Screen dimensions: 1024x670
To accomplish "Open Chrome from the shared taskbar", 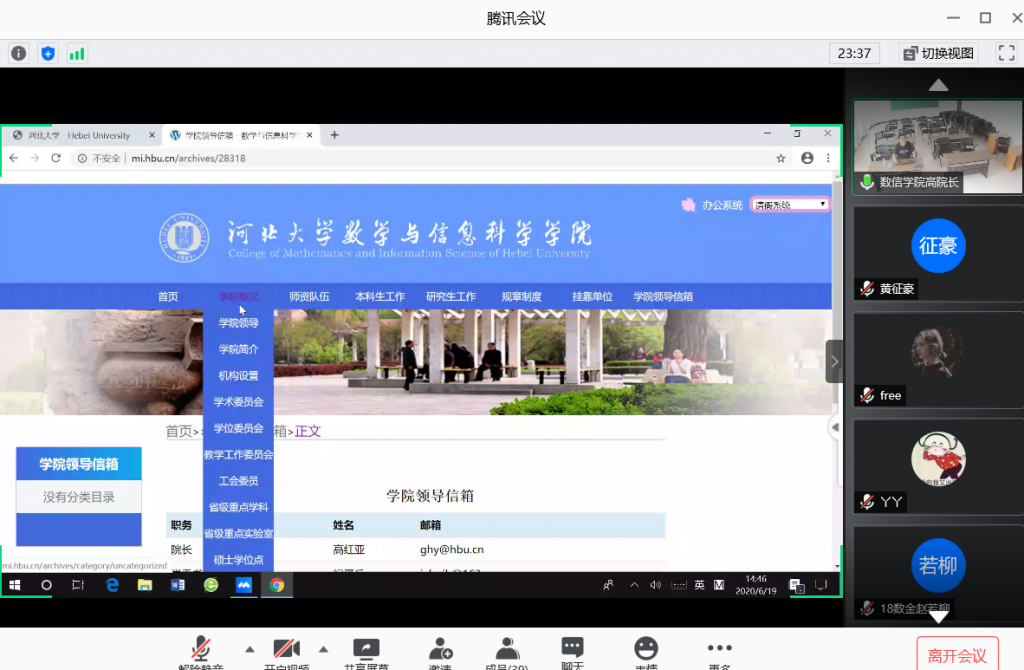I will pyautogui.click(x=277, y=585).
